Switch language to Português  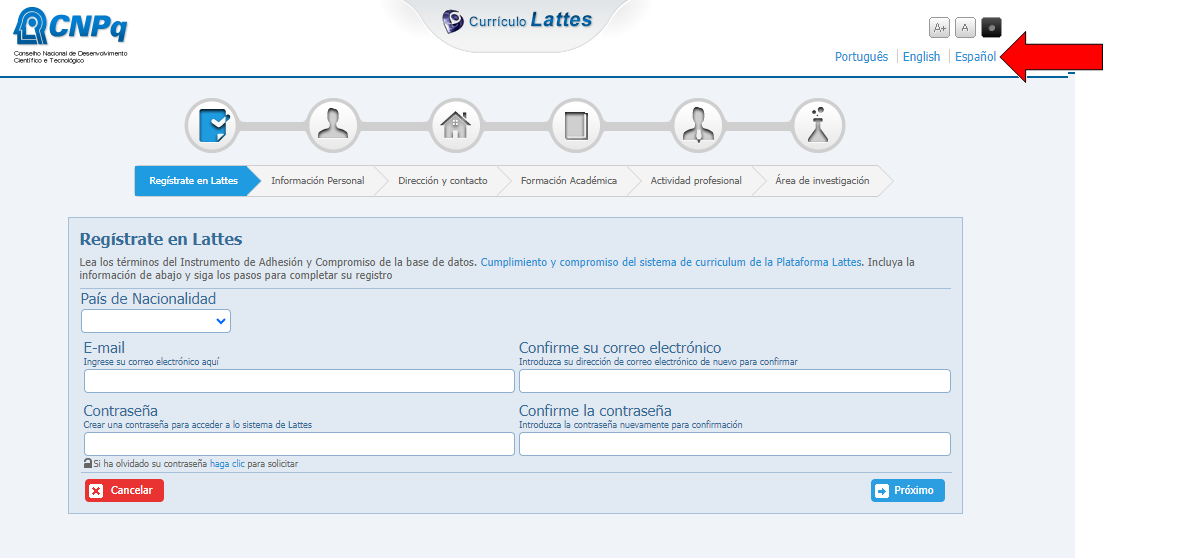pos(861,57)
